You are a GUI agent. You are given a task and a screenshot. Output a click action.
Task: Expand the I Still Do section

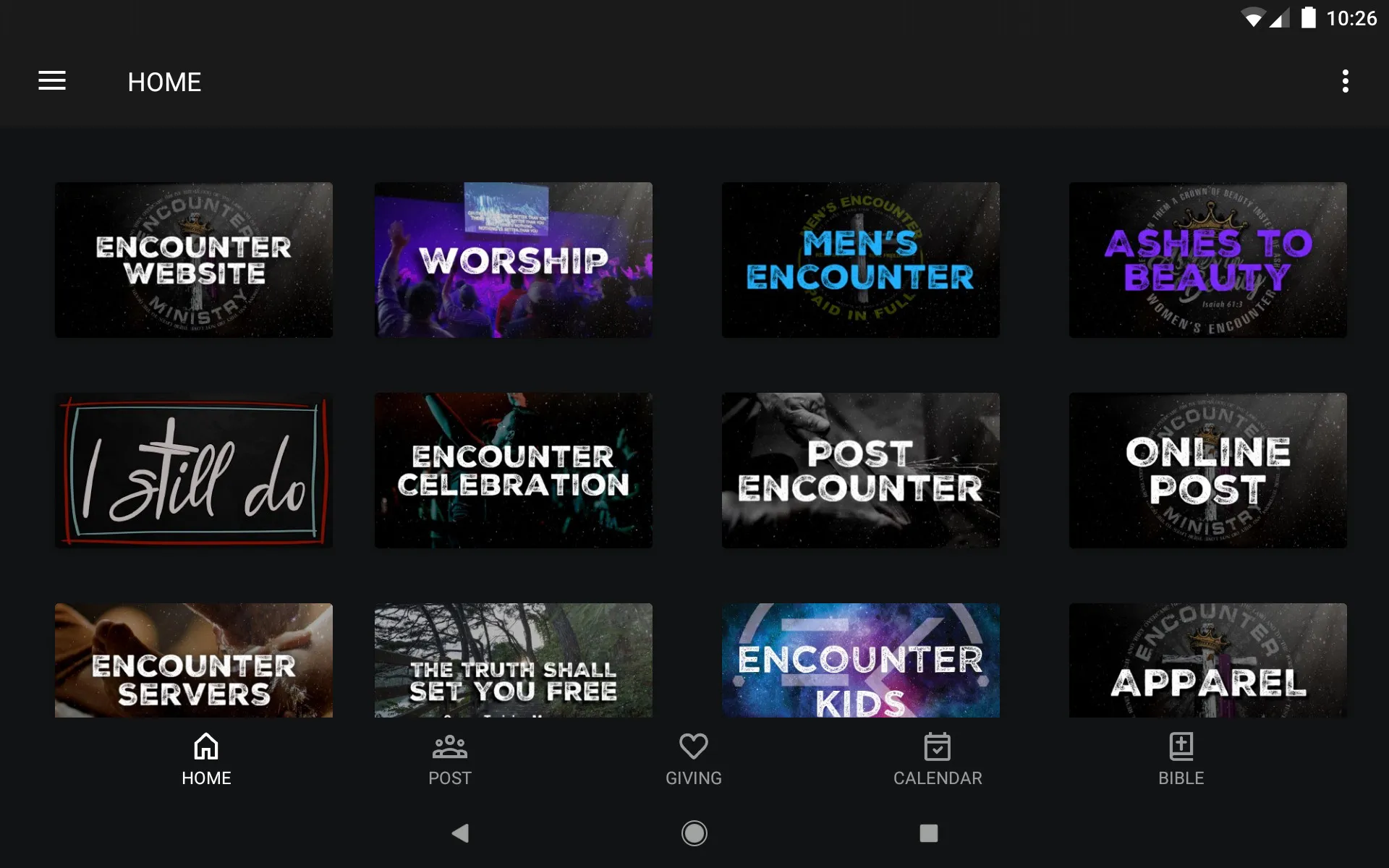click(x=195, y=469)
